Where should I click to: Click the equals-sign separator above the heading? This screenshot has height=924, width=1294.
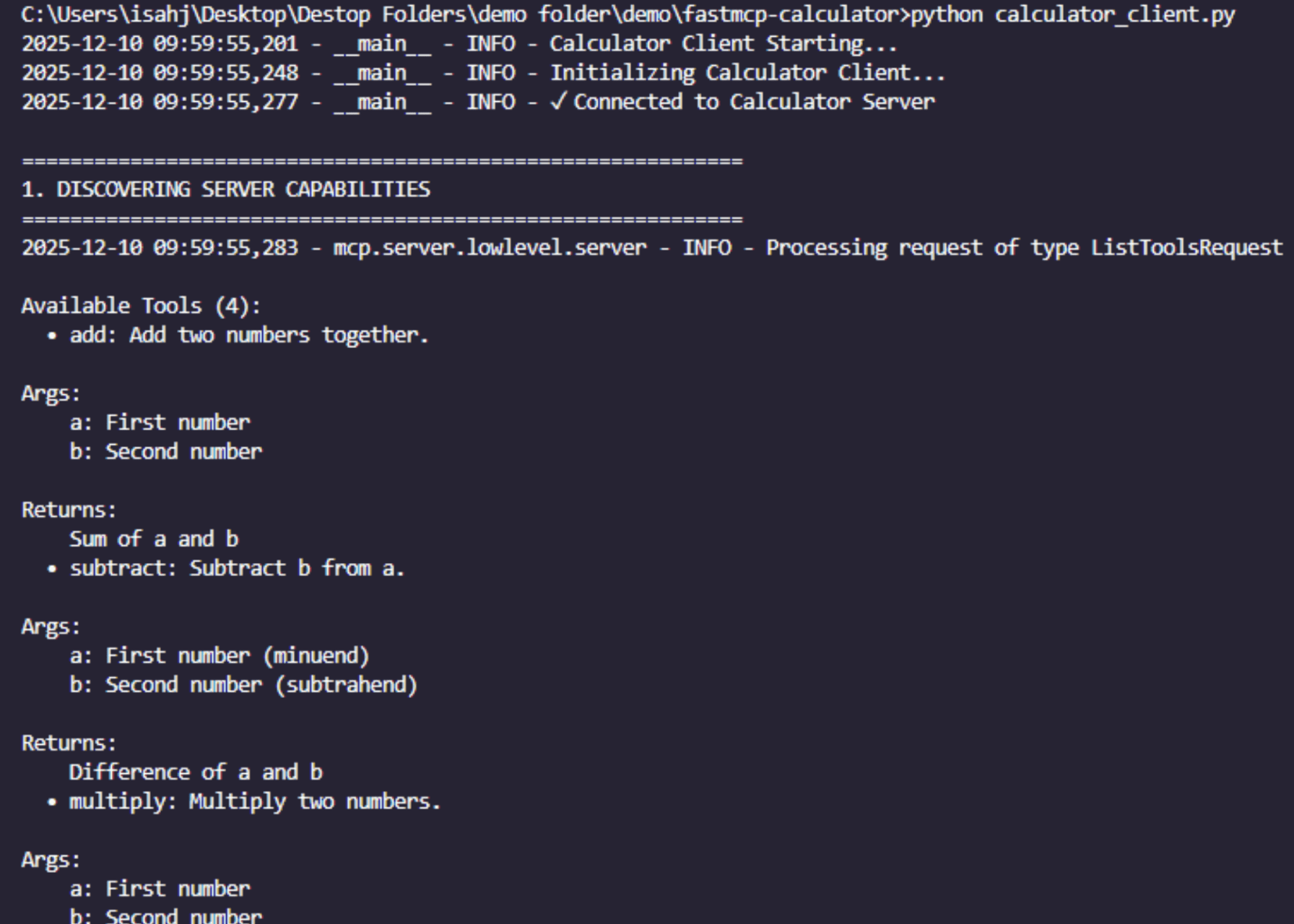[x=382, y=161]
